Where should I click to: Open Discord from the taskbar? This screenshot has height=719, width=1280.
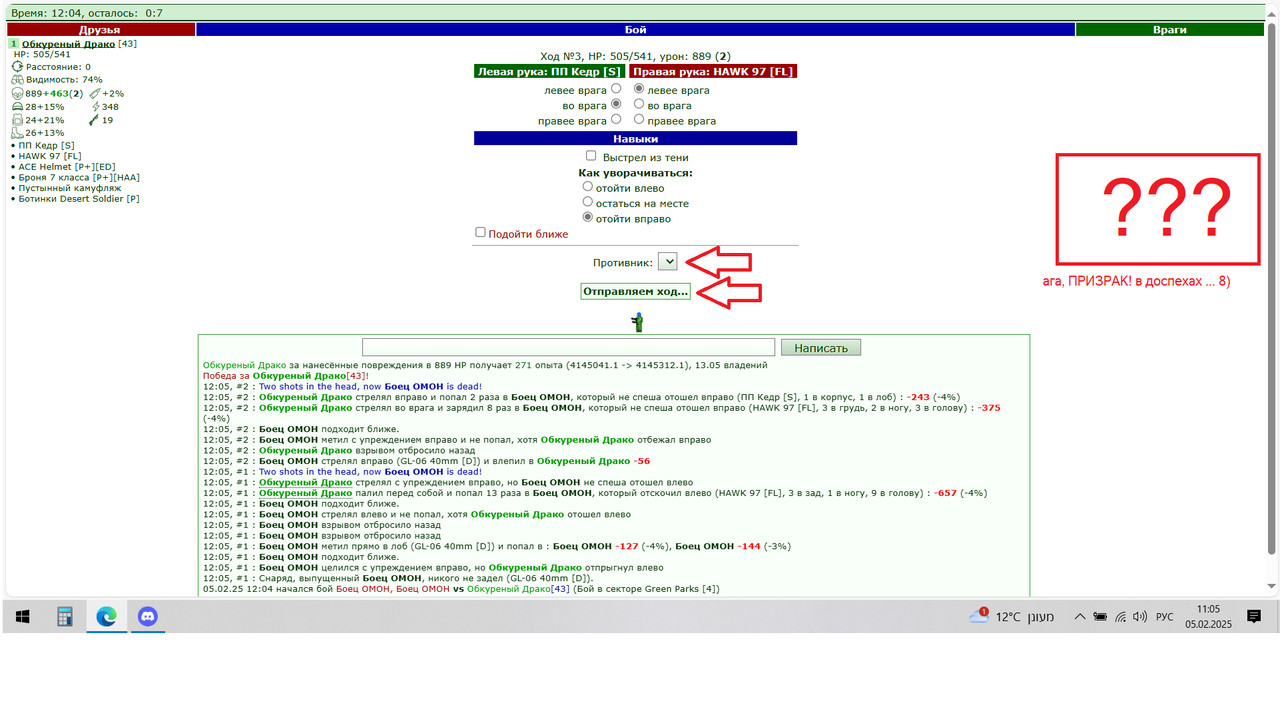(149, 617)
